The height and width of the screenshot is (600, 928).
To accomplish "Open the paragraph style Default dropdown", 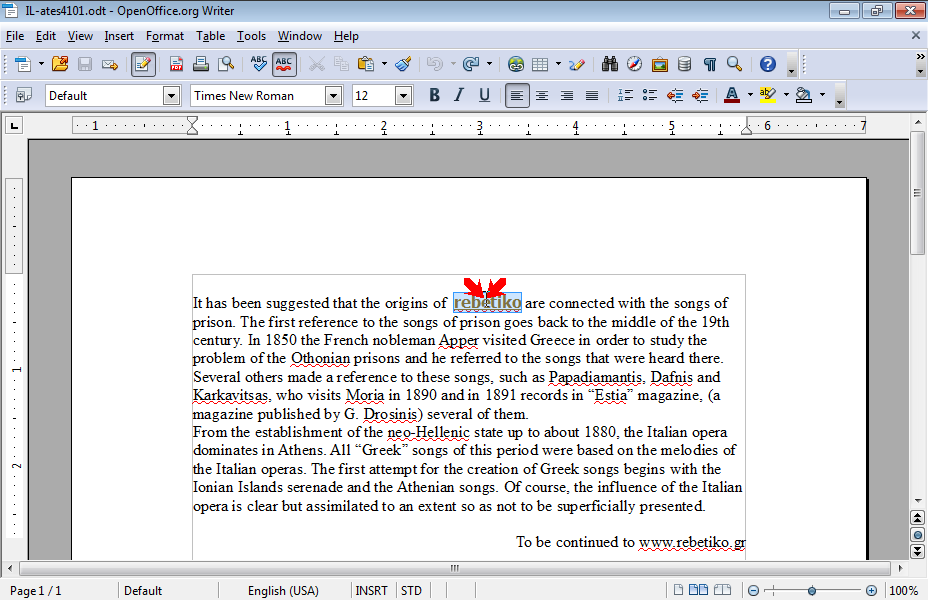I will click(x=172, y=95).
